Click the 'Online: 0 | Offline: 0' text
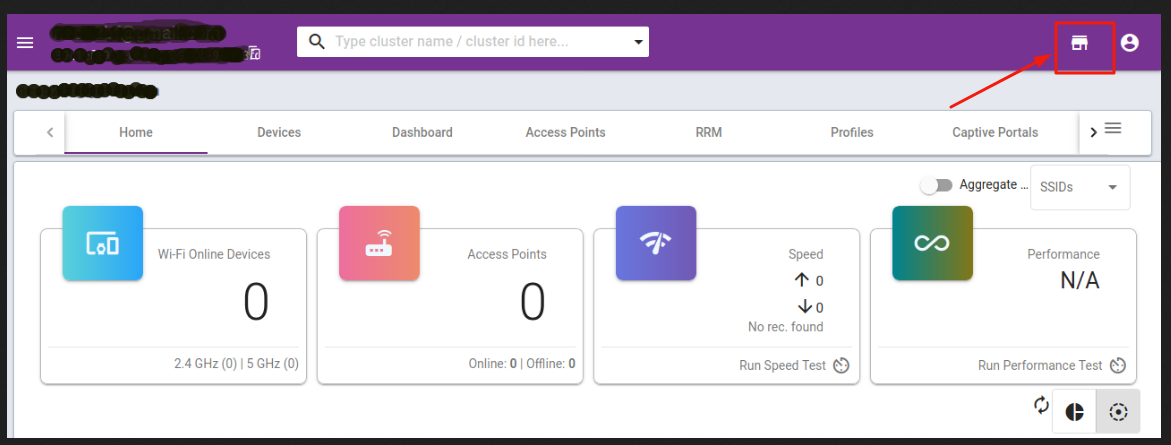The image size is (1171, 445). tap(522, 364)
